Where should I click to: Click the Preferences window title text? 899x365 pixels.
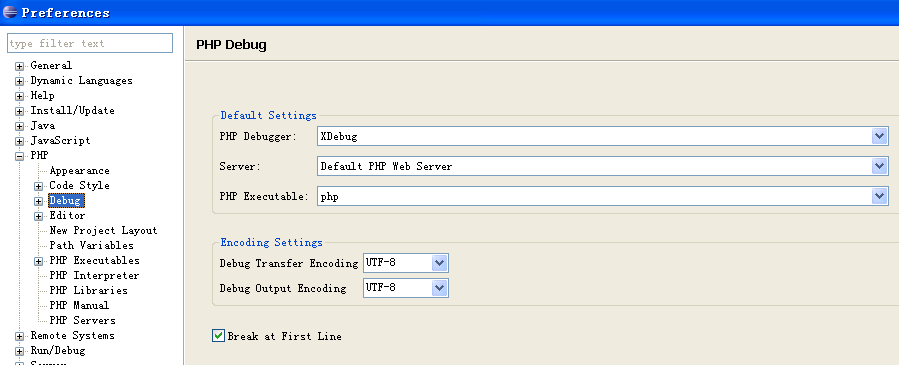65,13
